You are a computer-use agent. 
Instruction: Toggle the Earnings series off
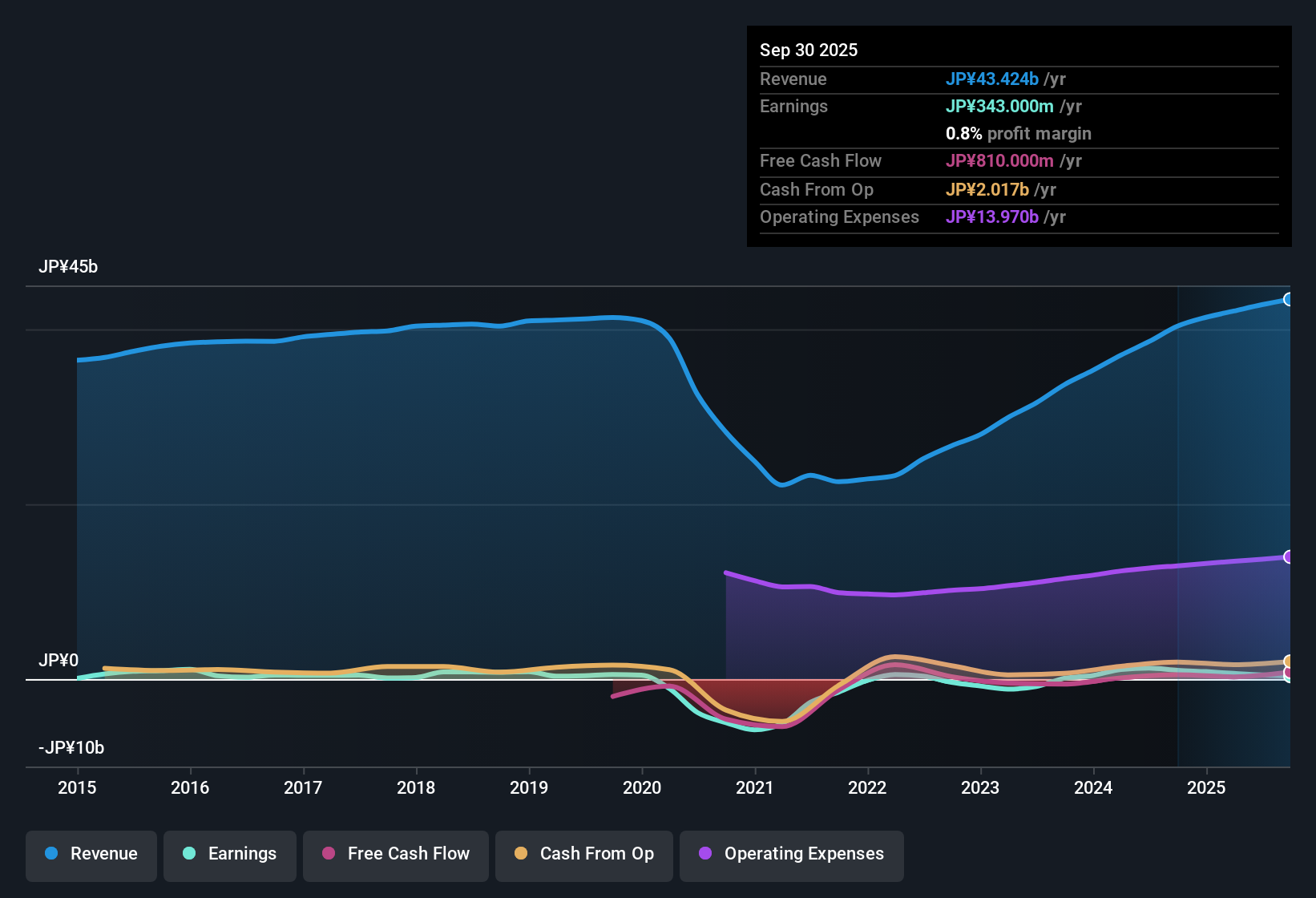(229, 855)
